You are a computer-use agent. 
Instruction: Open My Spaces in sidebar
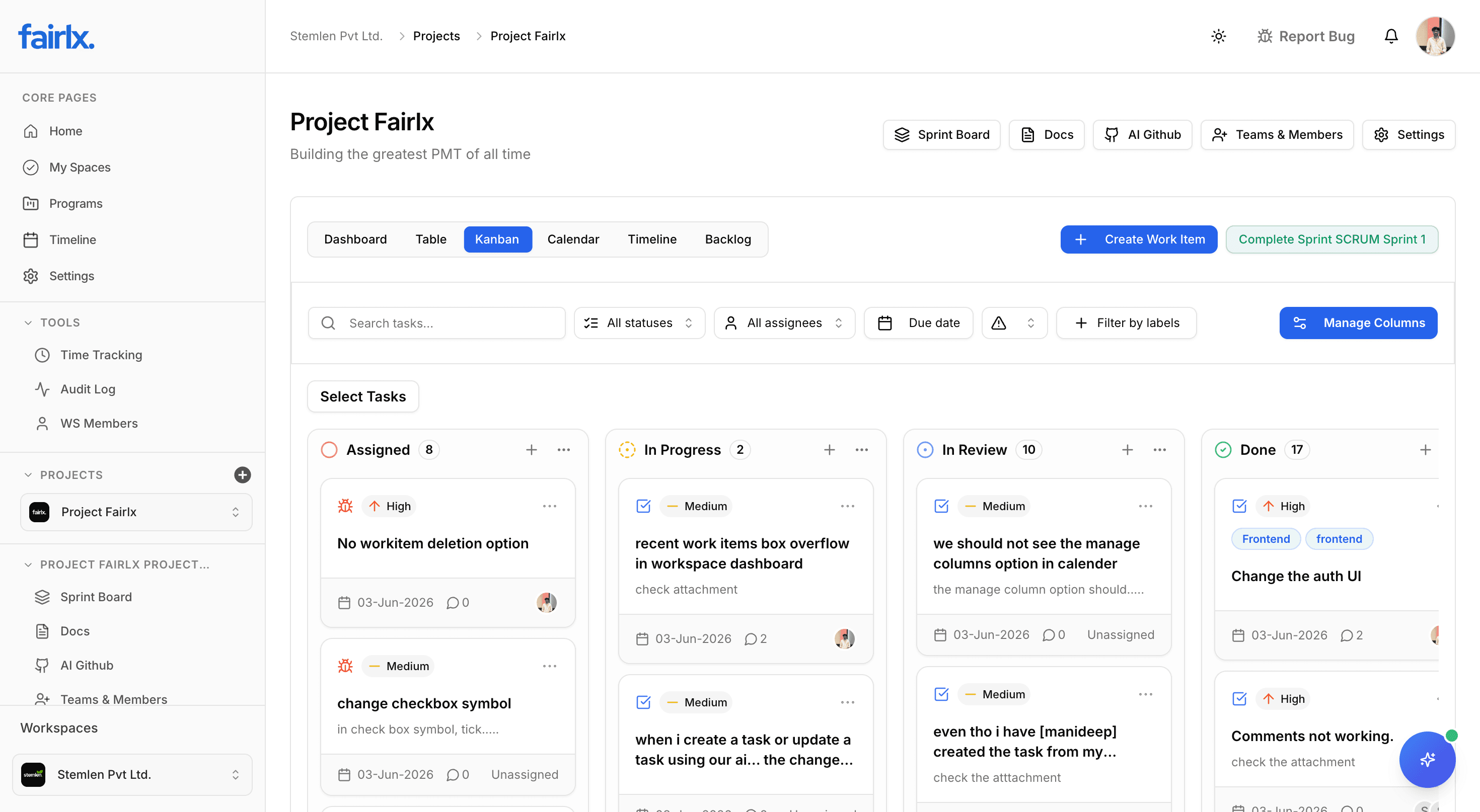(x=80, y=167)
